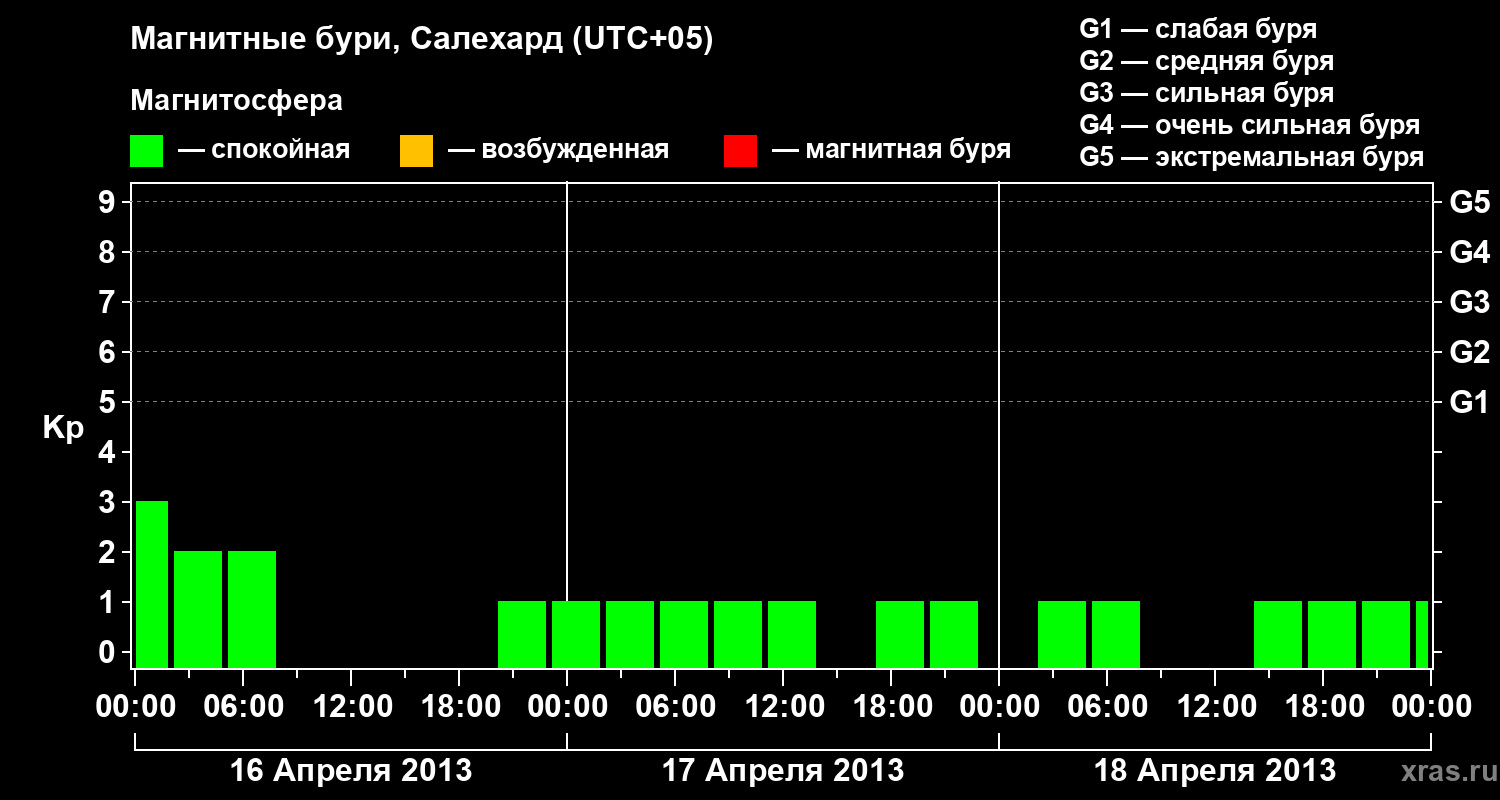Click the Kp 1 bar at 18:00 on 17 April
Screen dimensions: 1500x800
[900, 634]
